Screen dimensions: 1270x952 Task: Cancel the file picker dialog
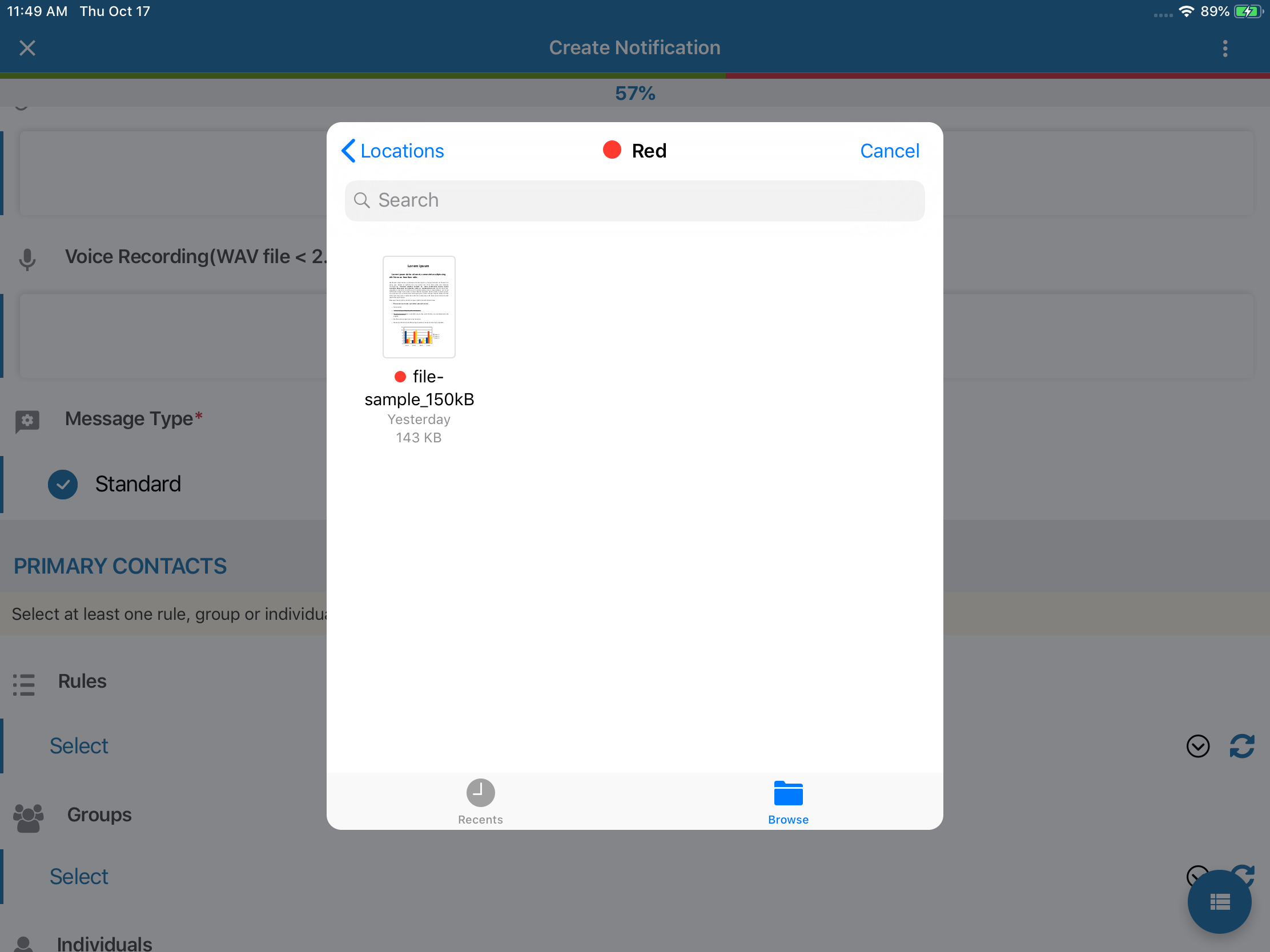pyautogui.click(x=889, y=151)
